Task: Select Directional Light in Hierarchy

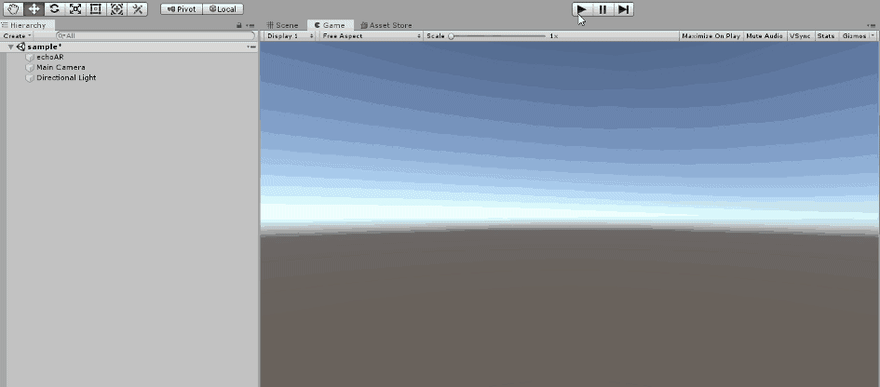Action: 66,77
